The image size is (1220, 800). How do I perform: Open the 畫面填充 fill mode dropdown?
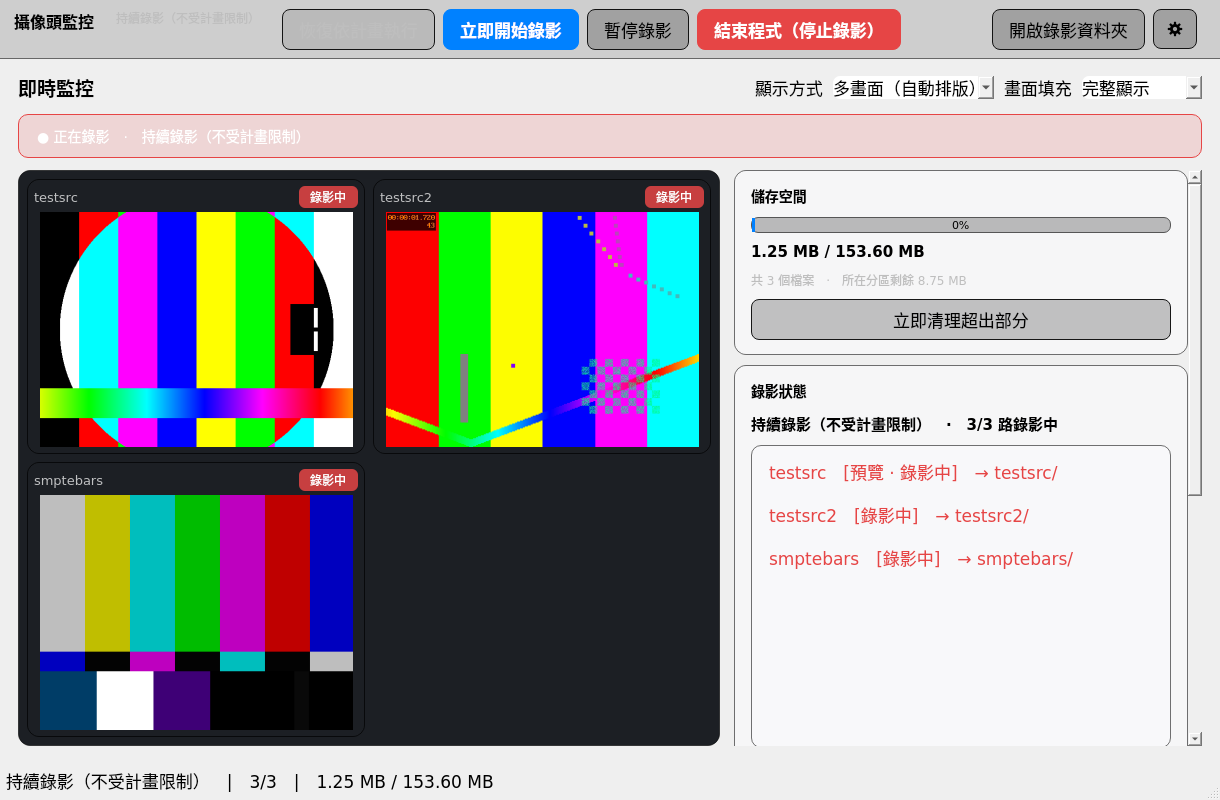pyautogui.click(x=1141, y=88)
